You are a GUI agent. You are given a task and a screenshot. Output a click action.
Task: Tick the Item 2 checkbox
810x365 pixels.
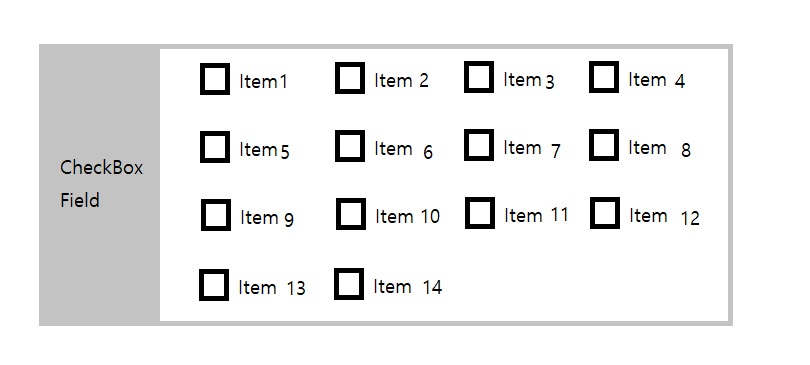click(x=350, y=78)
